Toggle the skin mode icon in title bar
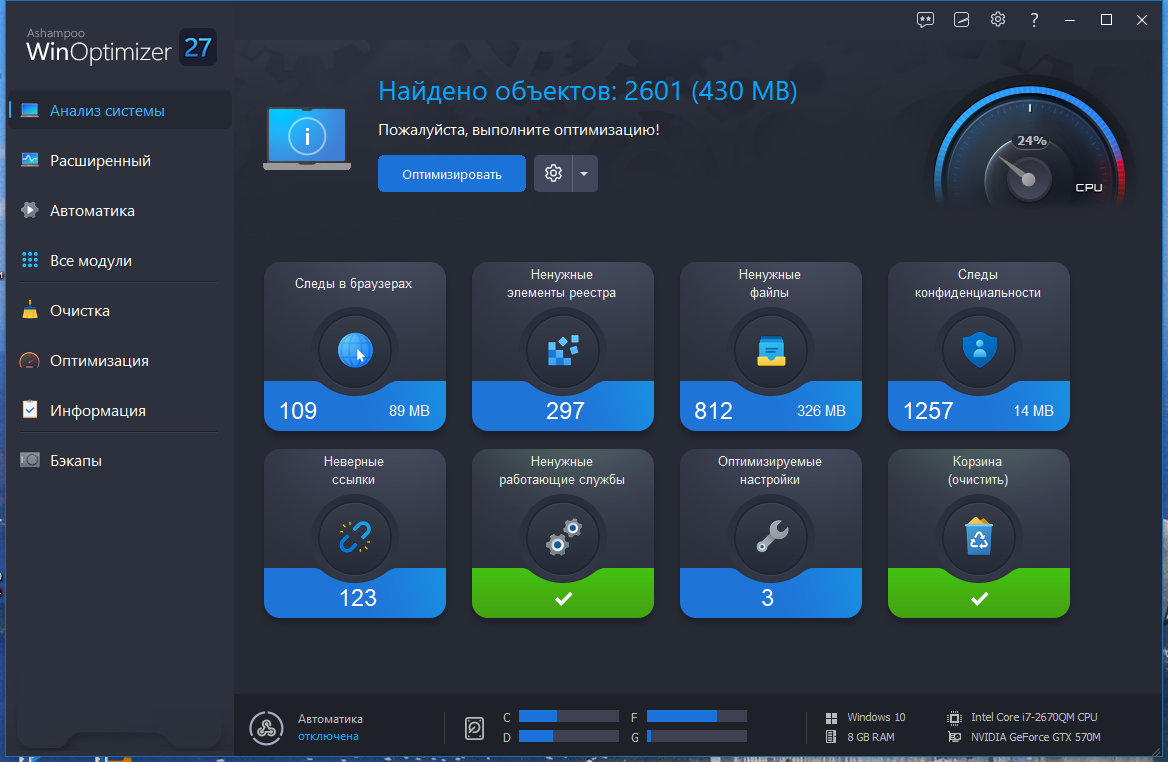 (x=962, y=19)
